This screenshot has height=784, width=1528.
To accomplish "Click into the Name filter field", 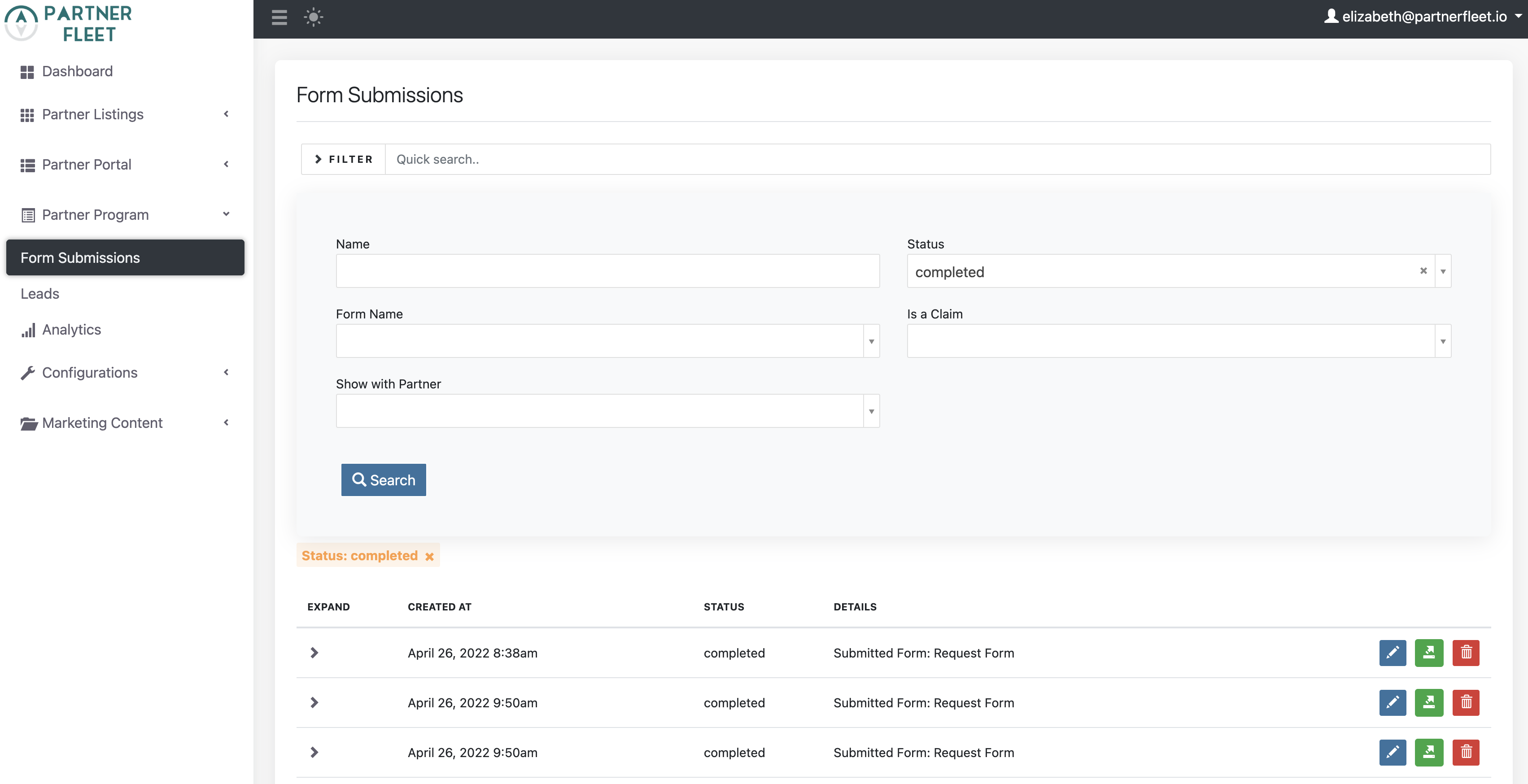I will [607, 271].
